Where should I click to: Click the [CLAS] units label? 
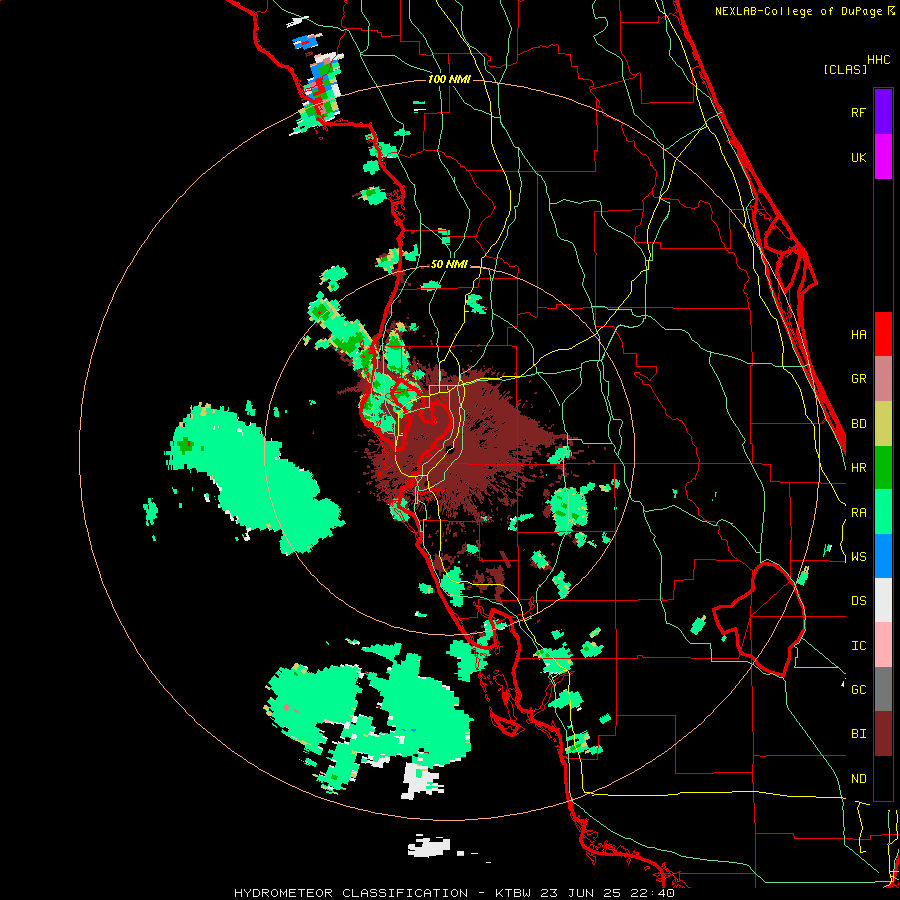click(x=845, y=69)
